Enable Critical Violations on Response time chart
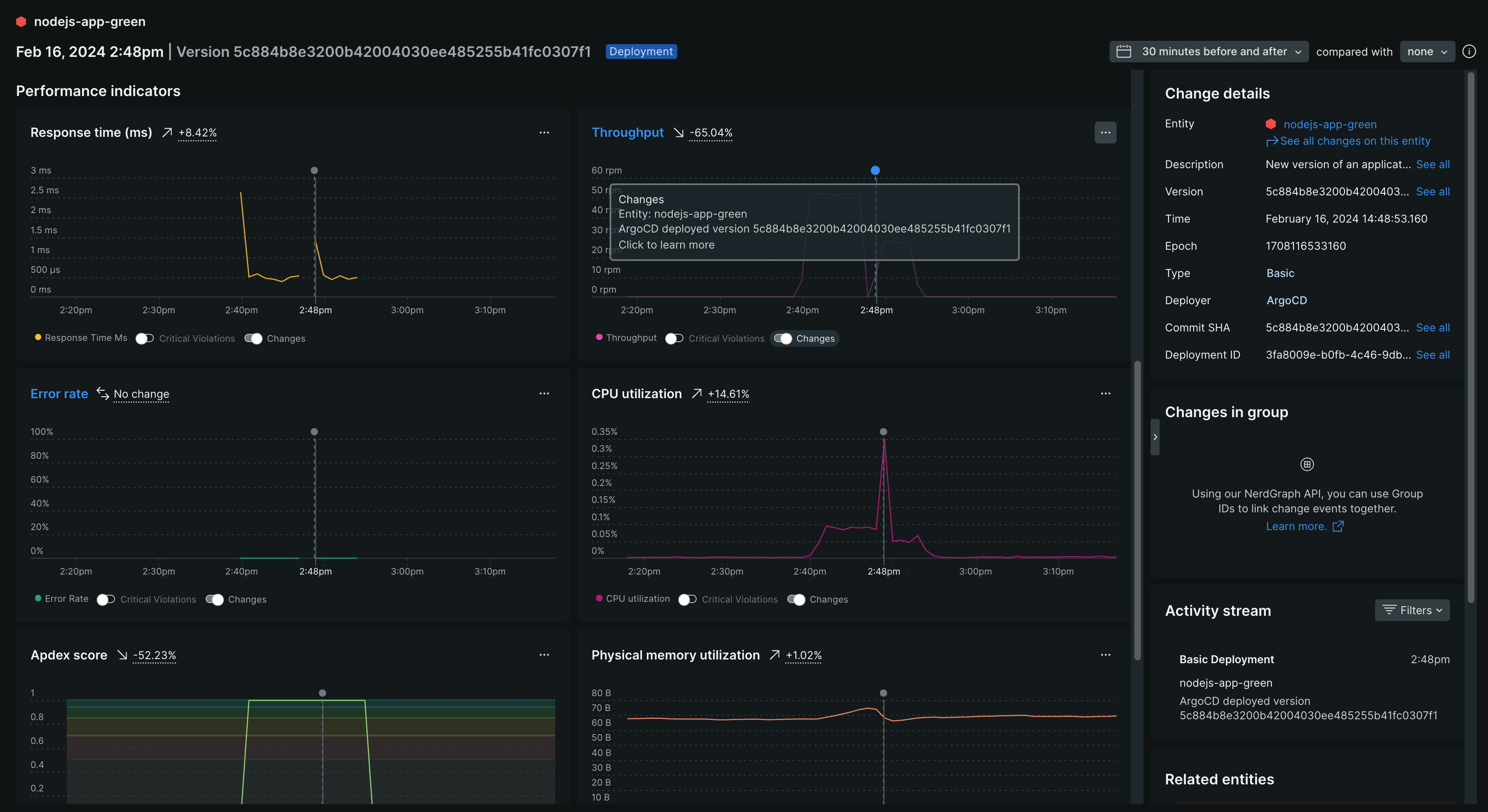The width and height of the screenshot is (1488, 812). [144, 338]
